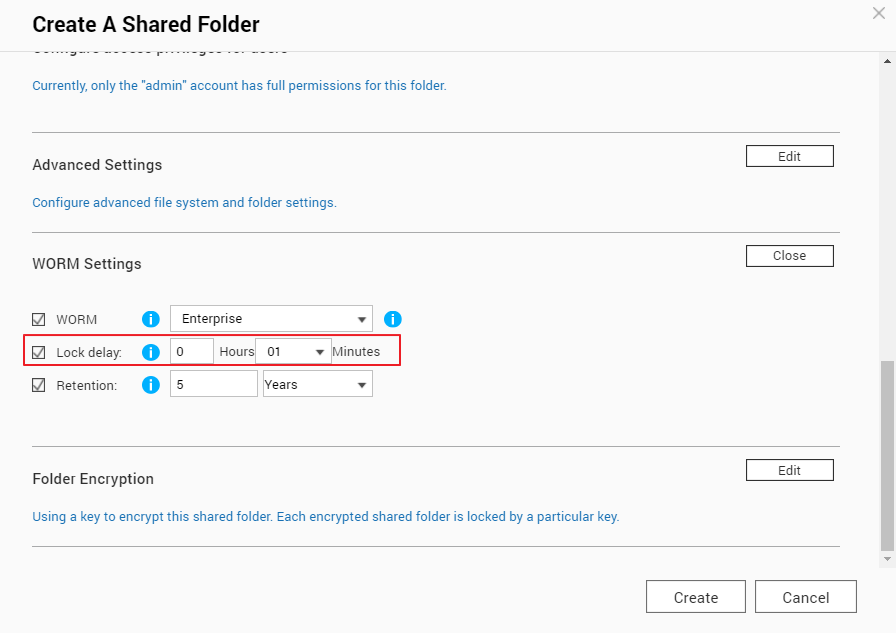Click the Create button

click(x=695, y=597)
